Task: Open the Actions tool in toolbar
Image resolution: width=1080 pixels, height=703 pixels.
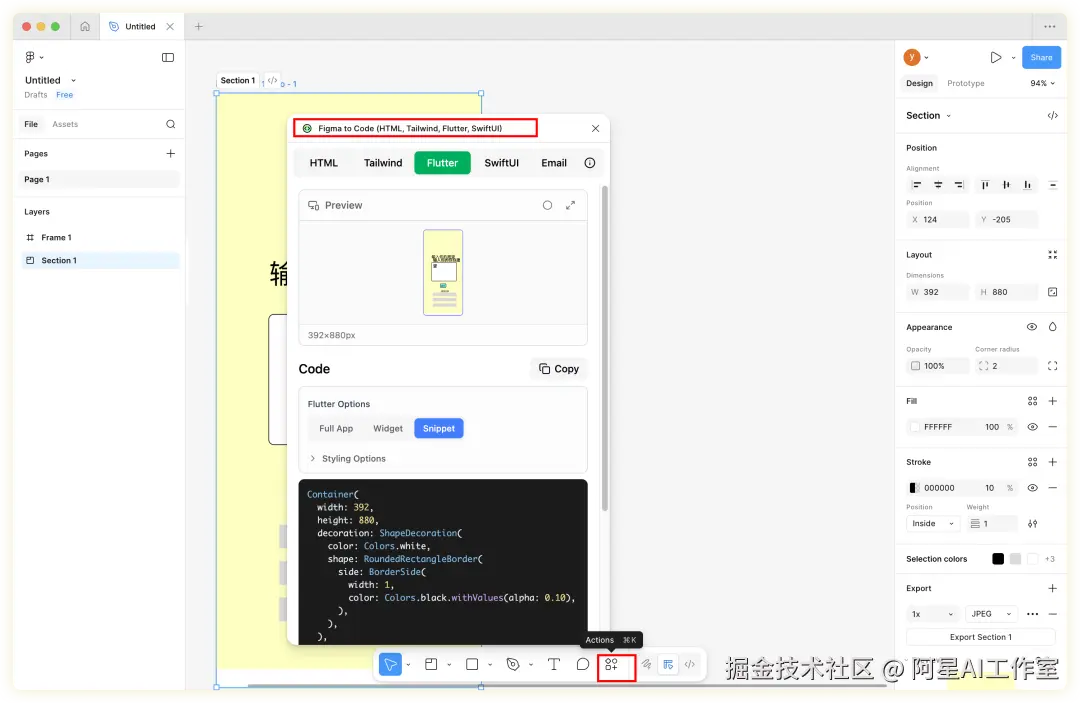Action: (612, 664)
